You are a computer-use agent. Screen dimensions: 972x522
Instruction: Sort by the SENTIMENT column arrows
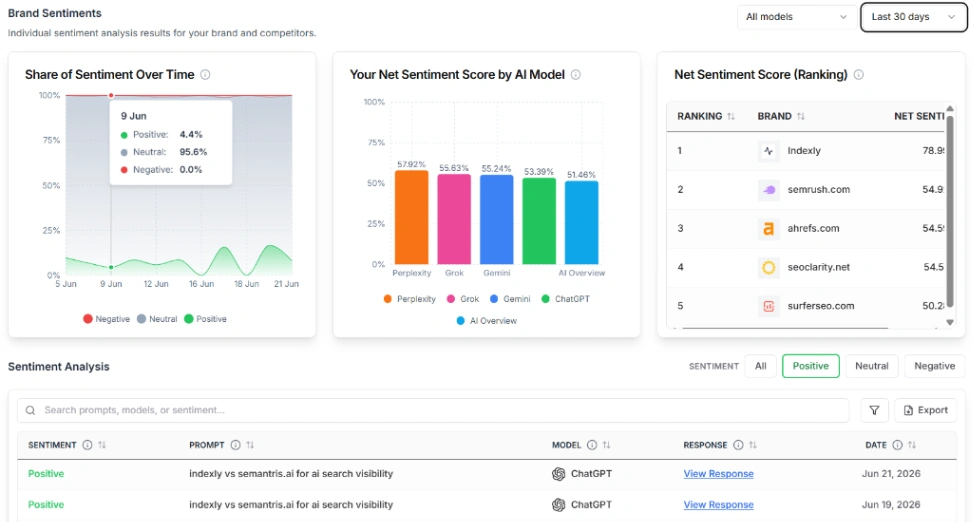point(102,445)
